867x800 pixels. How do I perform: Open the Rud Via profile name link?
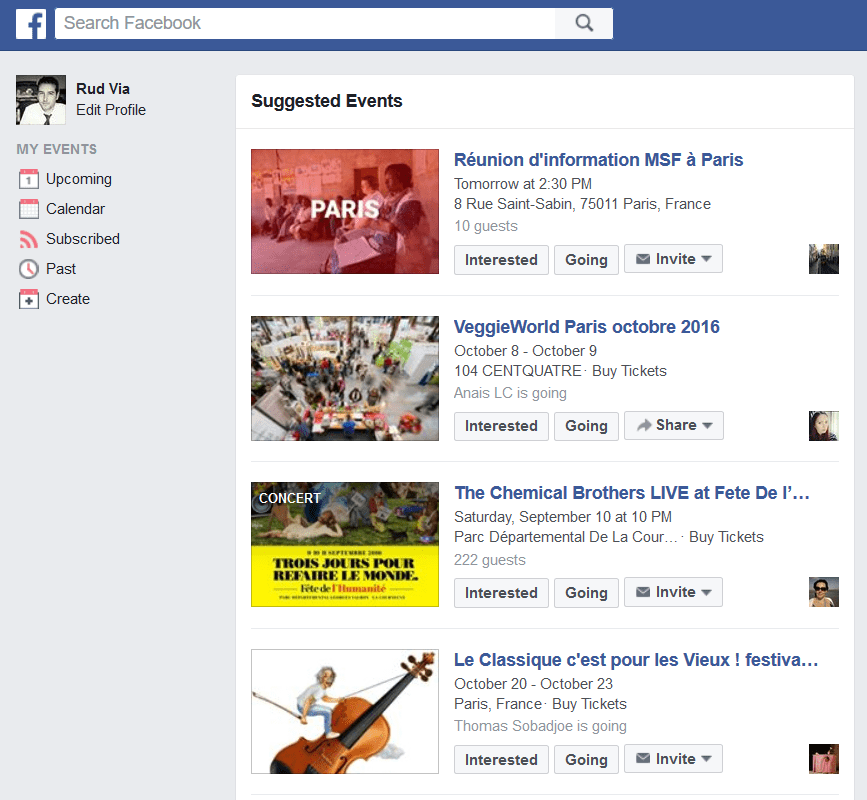pos(103,89)
